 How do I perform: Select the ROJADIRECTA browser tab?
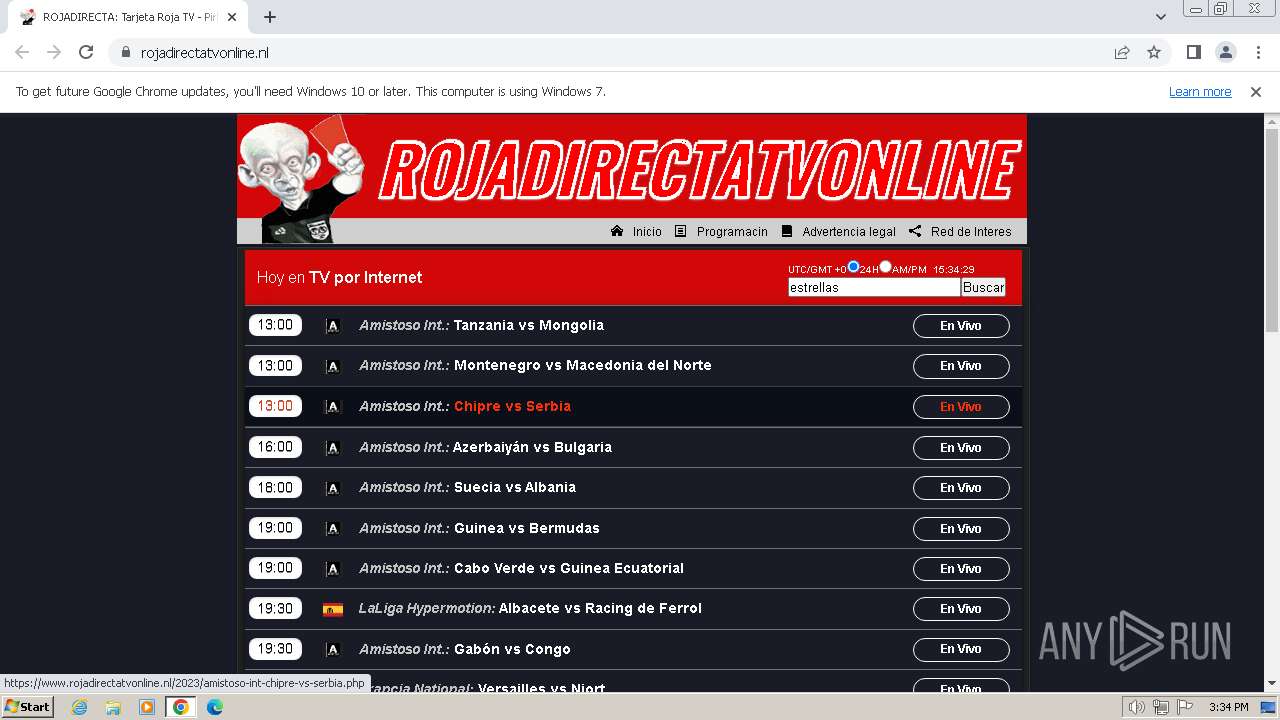(128, 17)
